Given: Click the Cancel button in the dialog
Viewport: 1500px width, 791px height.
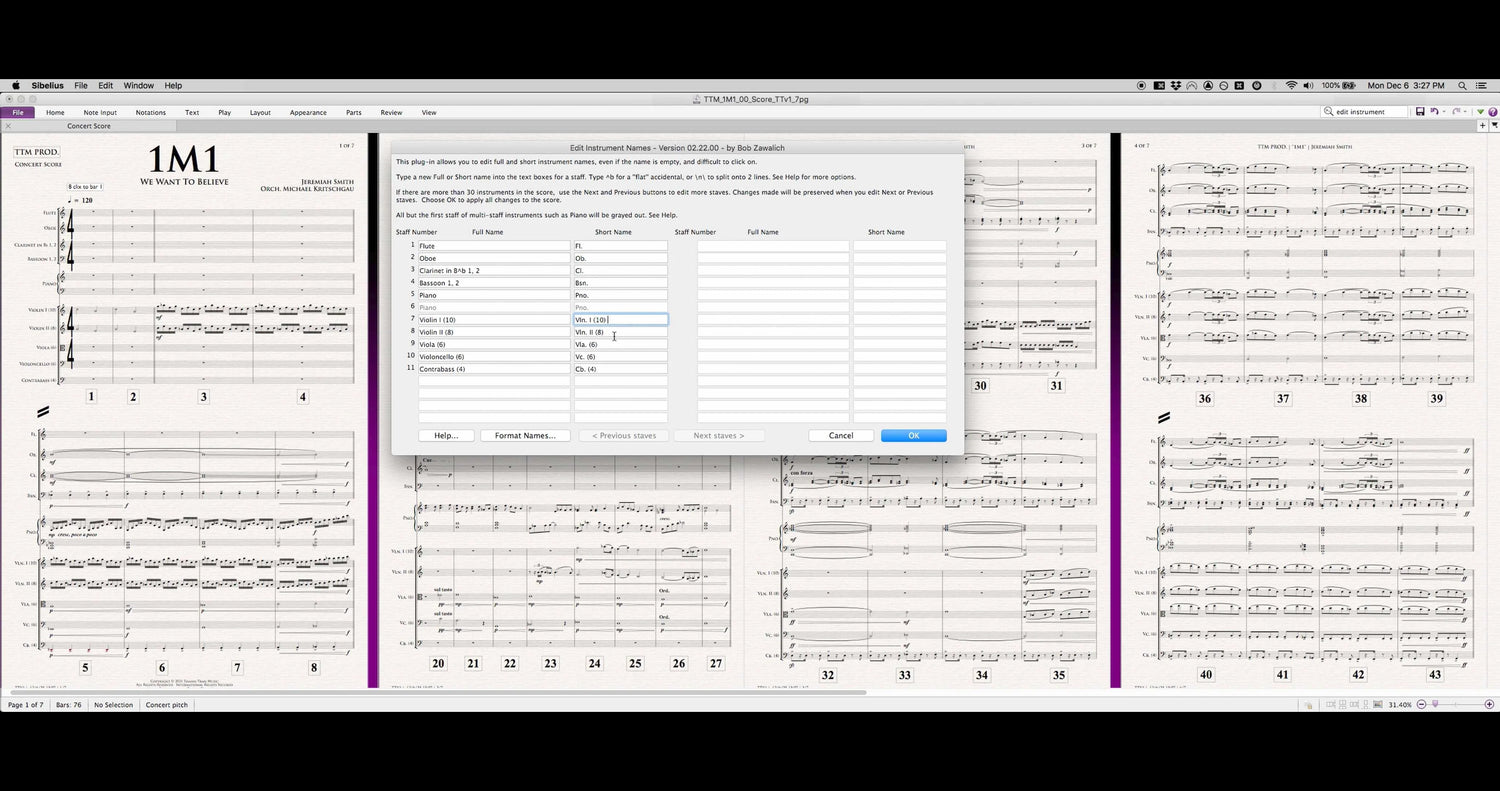Looking at the screenshot, I should [841, 436].
